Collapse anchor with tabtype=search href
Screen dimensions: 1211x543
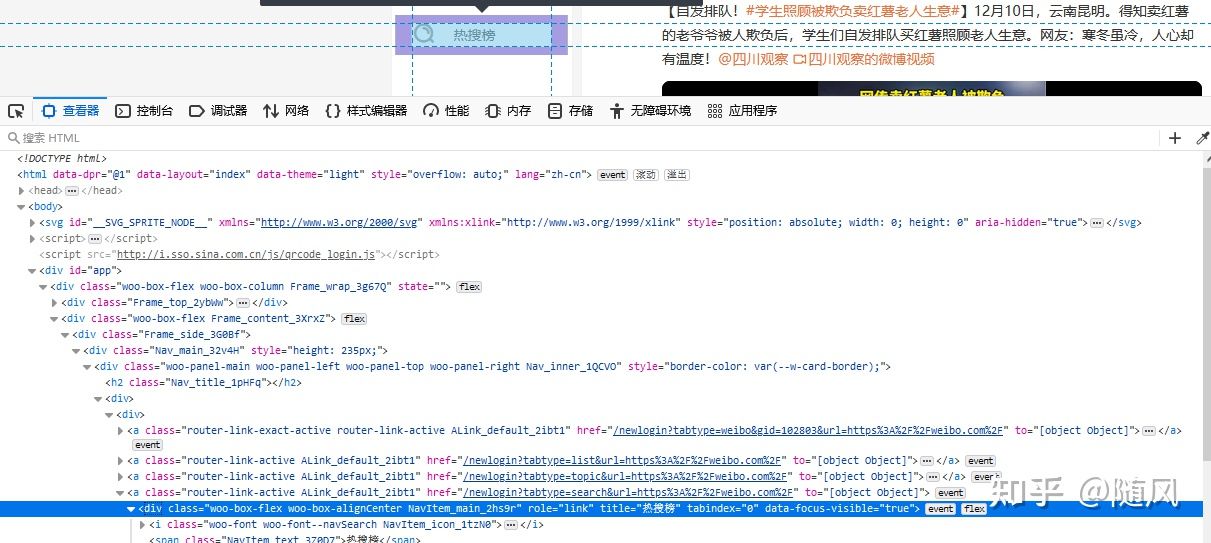pos(120,493)
